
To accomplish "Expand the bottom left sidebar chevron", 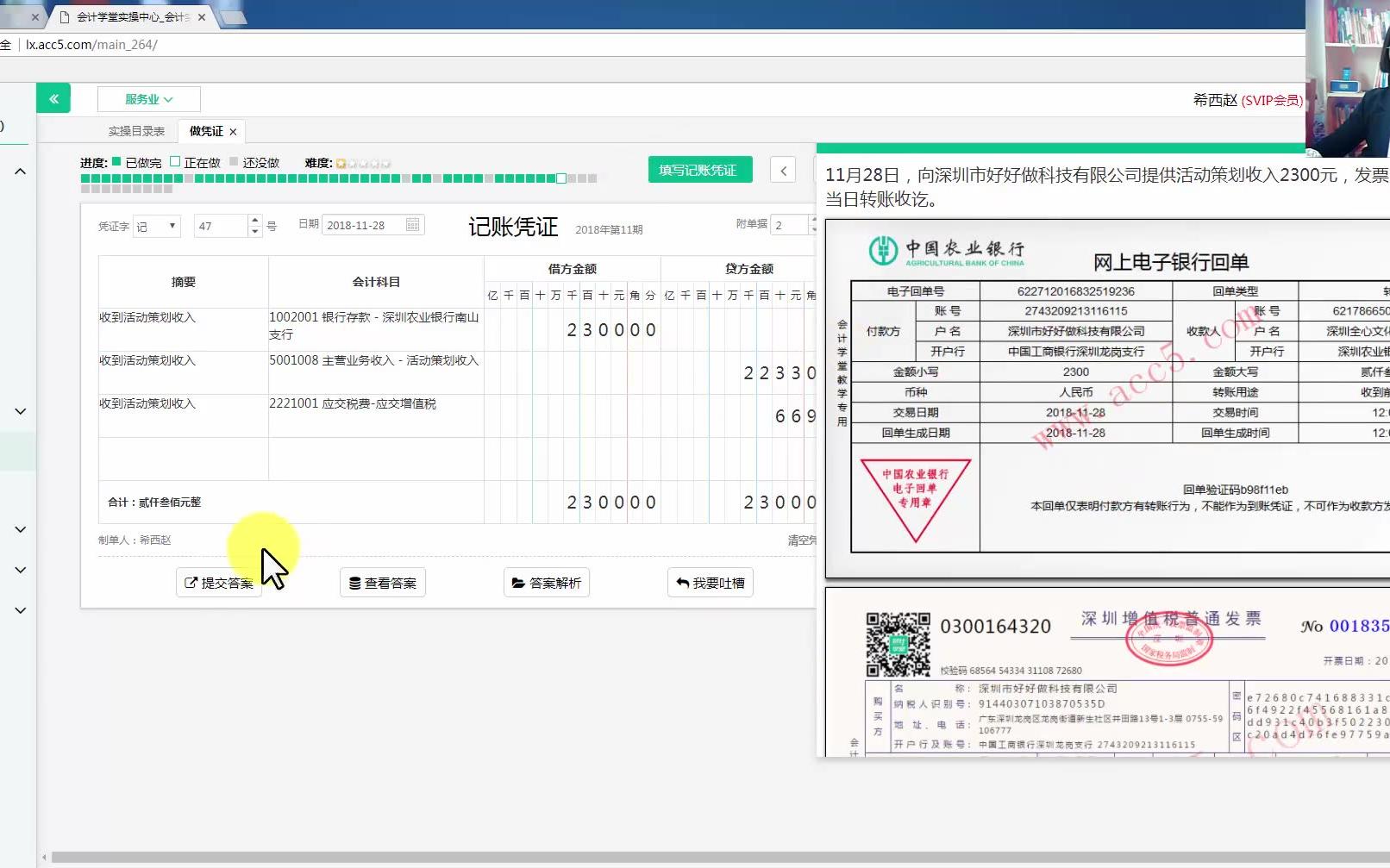I will [x=21, y=610].
